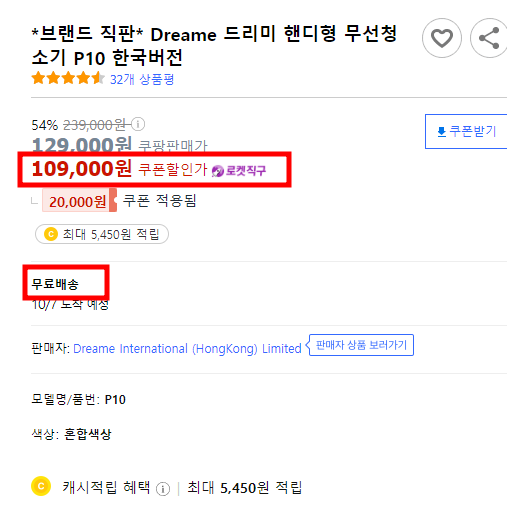
Task: Click info icon beside 캐시적립 혜택
Action: (x=163, y=489)
